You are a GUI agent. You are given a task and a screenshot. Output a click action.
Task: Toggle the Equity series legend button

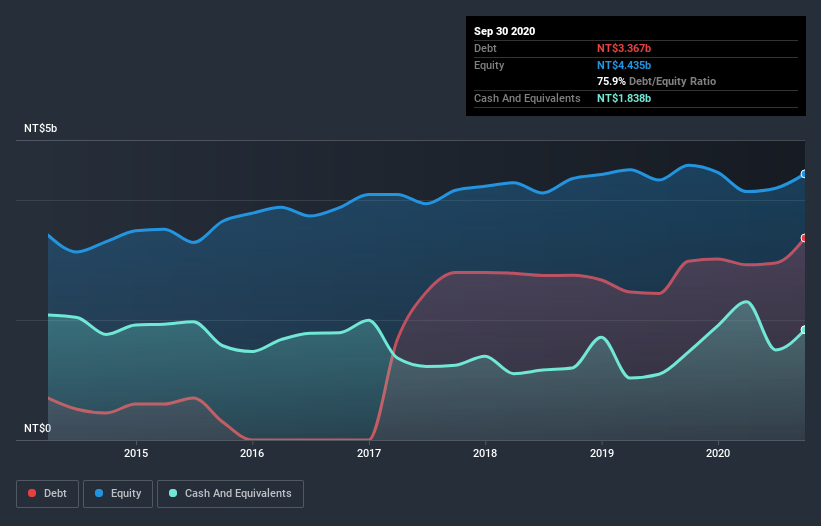pos(118,494)
